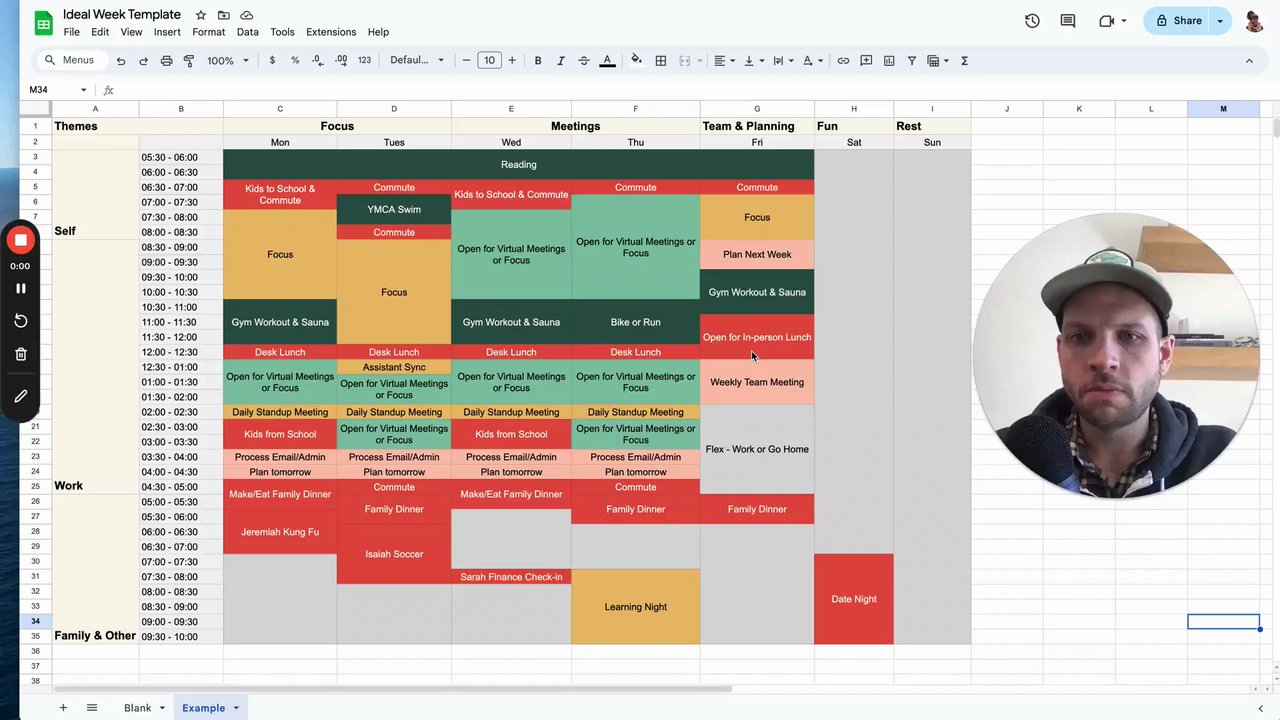This screenshot has width=1280, height=720.
Task: Select the paint format tool
Action: coord(189,61)
